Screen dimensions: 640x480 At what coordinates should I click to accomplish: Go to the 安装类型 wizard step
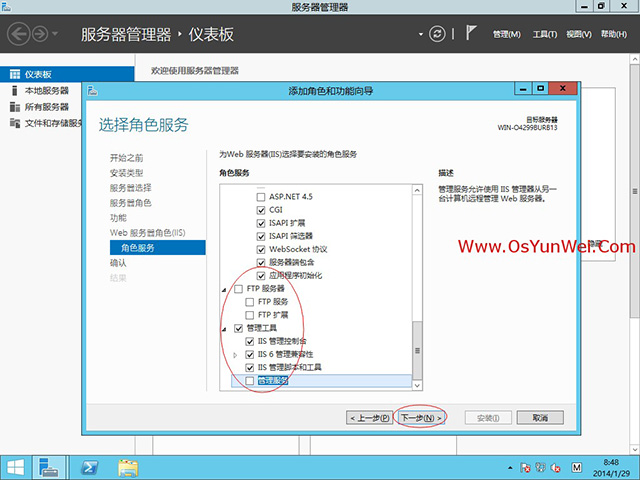127,173
